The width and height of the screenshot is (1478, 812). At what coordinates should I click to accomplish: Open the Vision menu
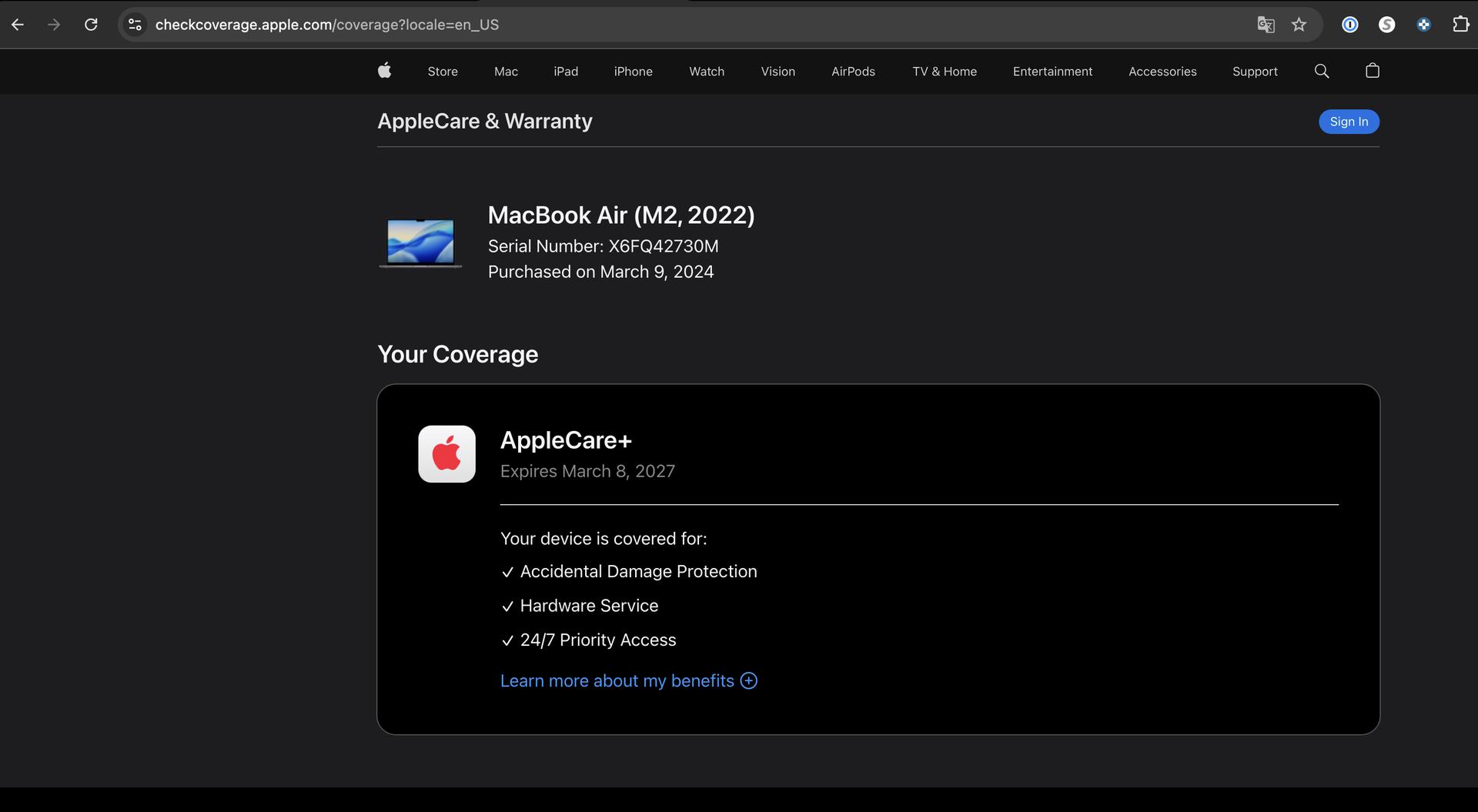[778, 72]
